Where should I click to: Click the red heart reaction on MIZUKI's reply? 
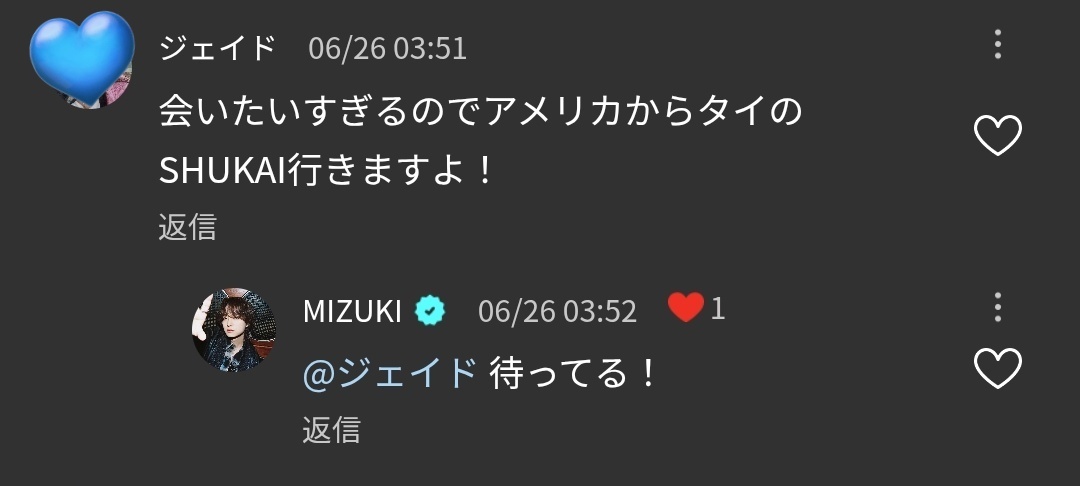click(x=686, y=308)
